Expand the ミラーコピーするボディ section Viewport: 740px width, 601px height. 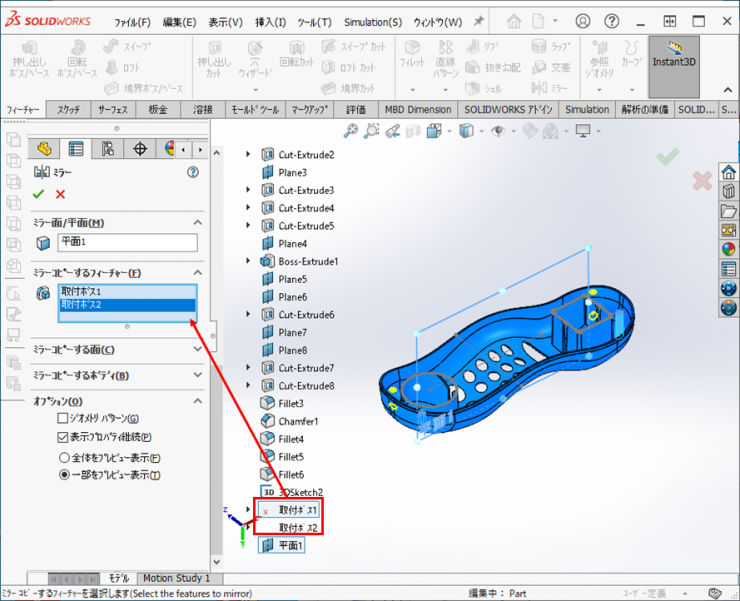[197, 376]
